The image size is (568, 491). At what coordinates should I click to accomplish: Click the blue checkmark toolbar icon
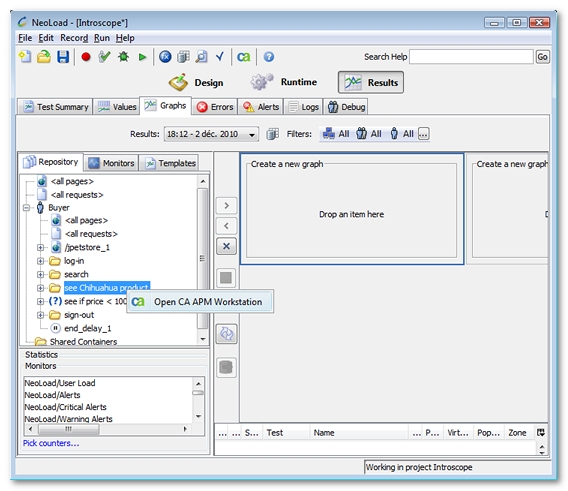tap(220, 57)
